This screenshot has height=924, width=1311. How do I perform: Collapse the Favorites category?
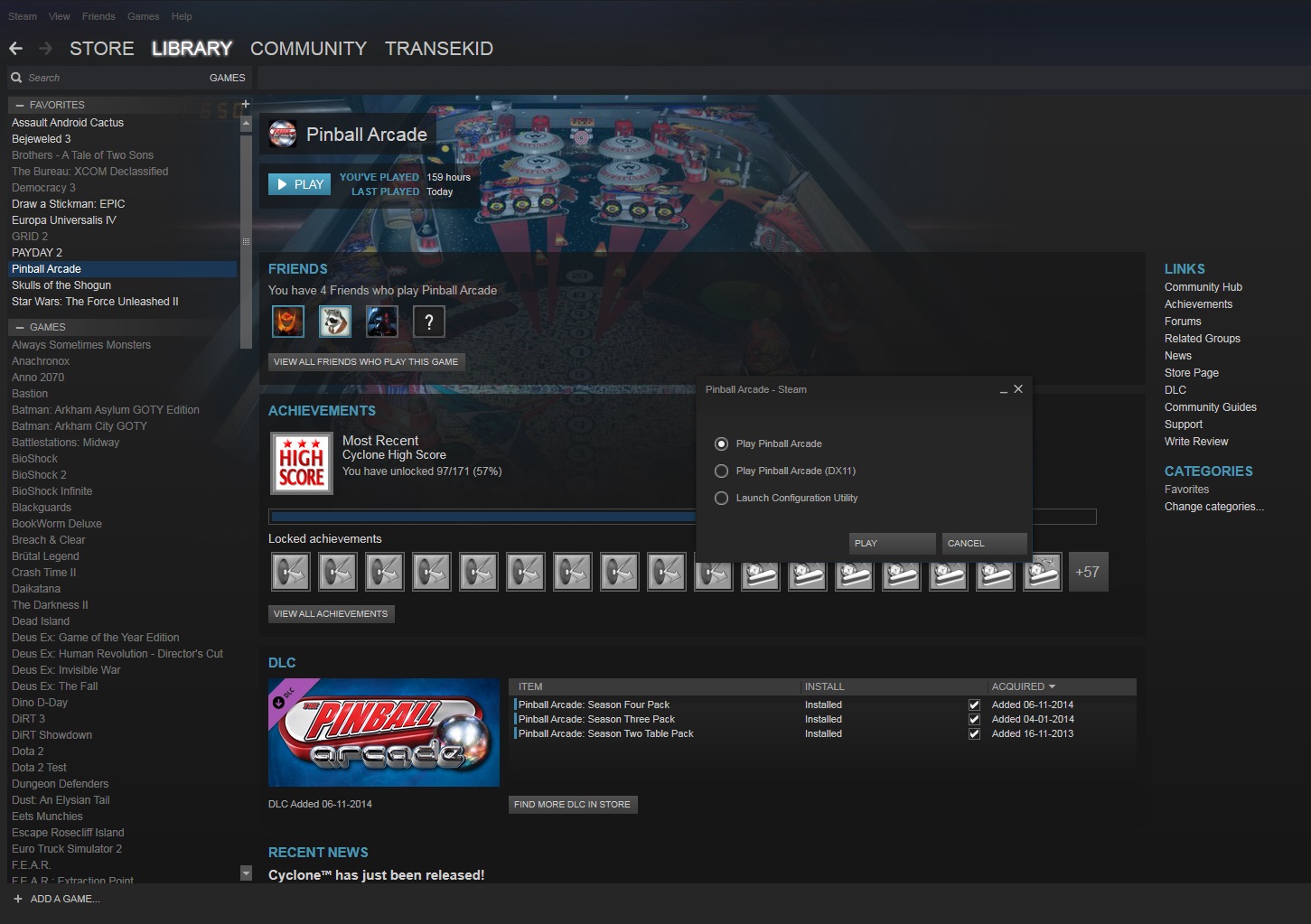coord(20,105)
